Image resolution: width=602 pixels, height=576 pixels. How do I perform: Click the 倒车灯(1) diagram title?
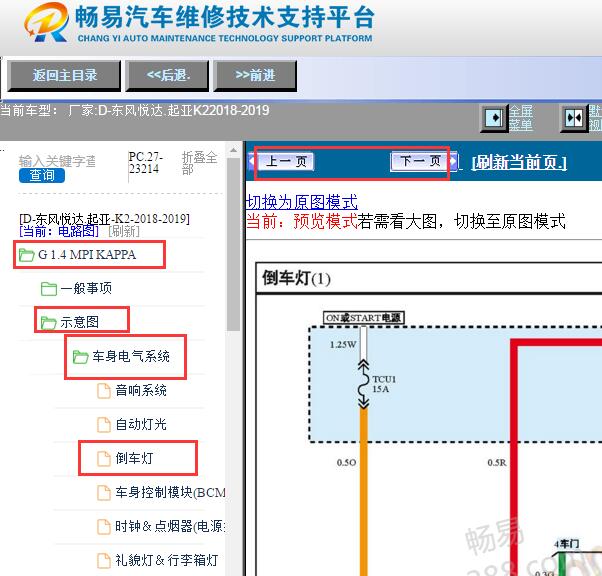click(x=296, y=278)
